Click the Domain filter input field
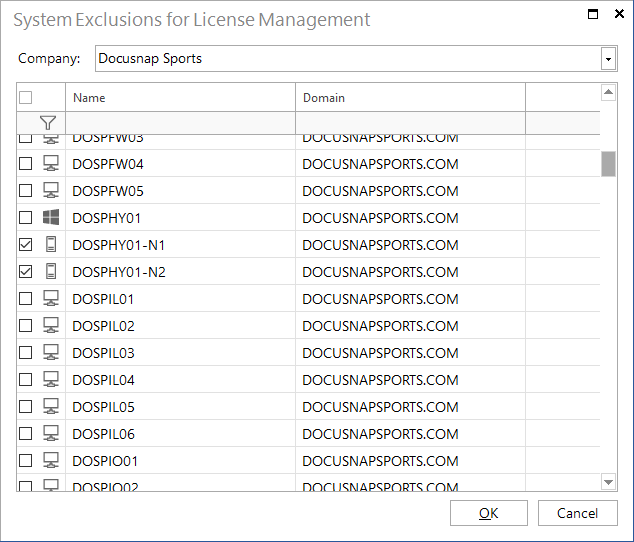The image size is (634, 542). coord(410,123)
